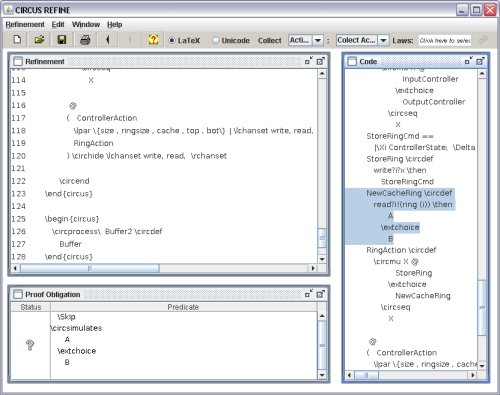Click the Status column header
This screenshot has width=500, height=395.
[31, 307]
